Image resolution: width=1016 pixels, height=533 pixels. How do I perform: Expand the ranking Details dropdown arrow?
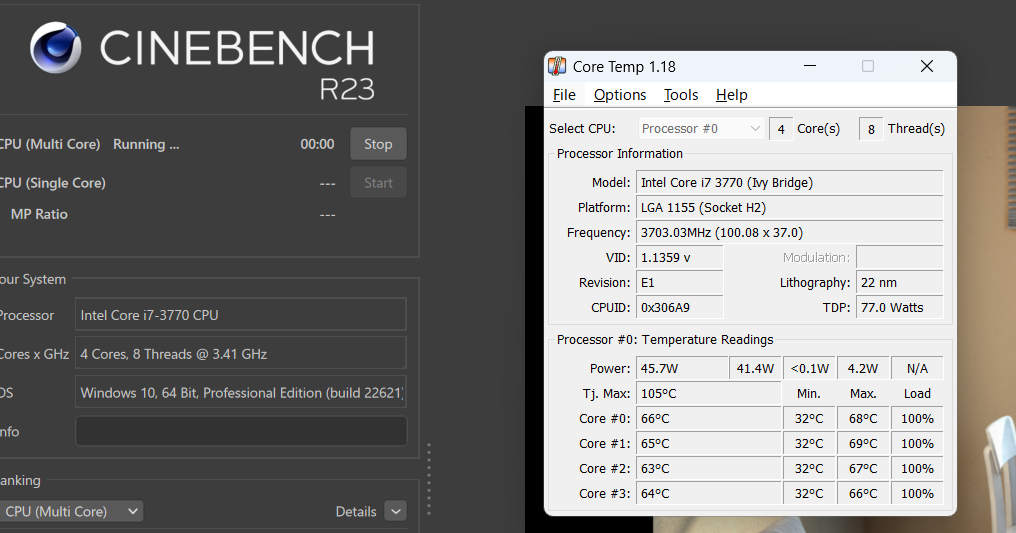click(395, 512)
